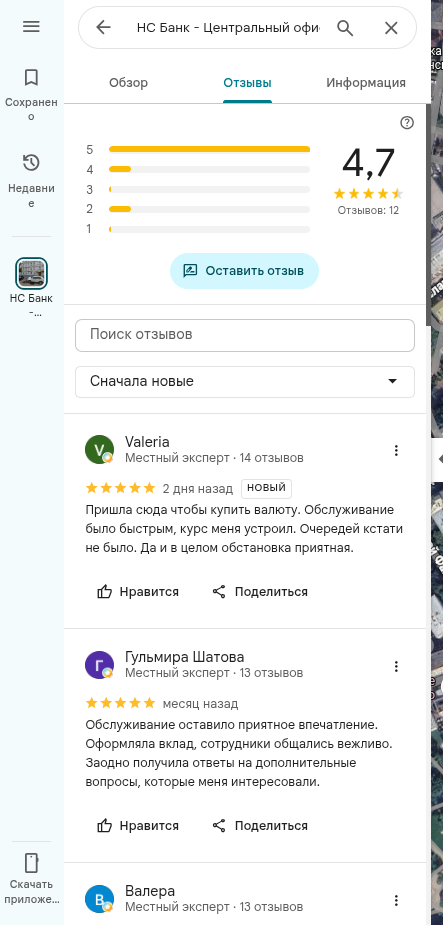443x925 pixels.
Task: Open Гульмира Шатова name link
Action: pyautogui.click(x=184, y=657)
